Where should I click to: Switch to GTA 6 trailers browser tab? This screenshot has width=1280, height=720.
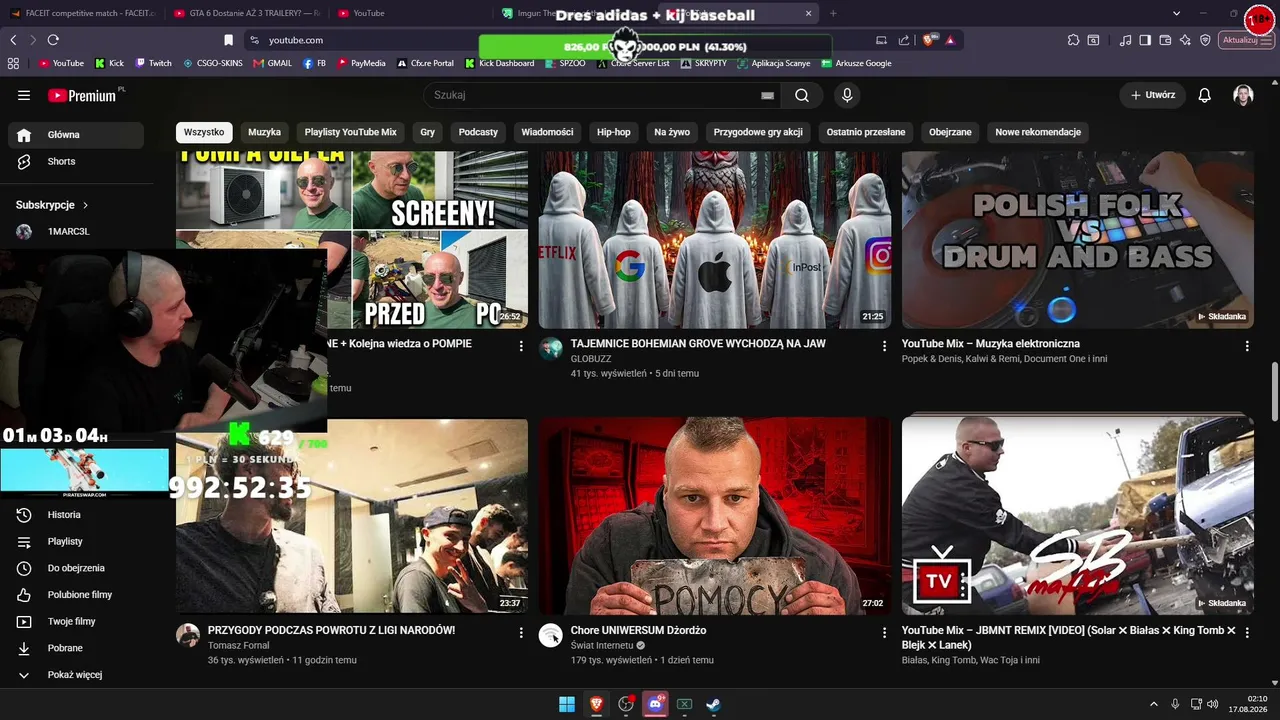247,13
